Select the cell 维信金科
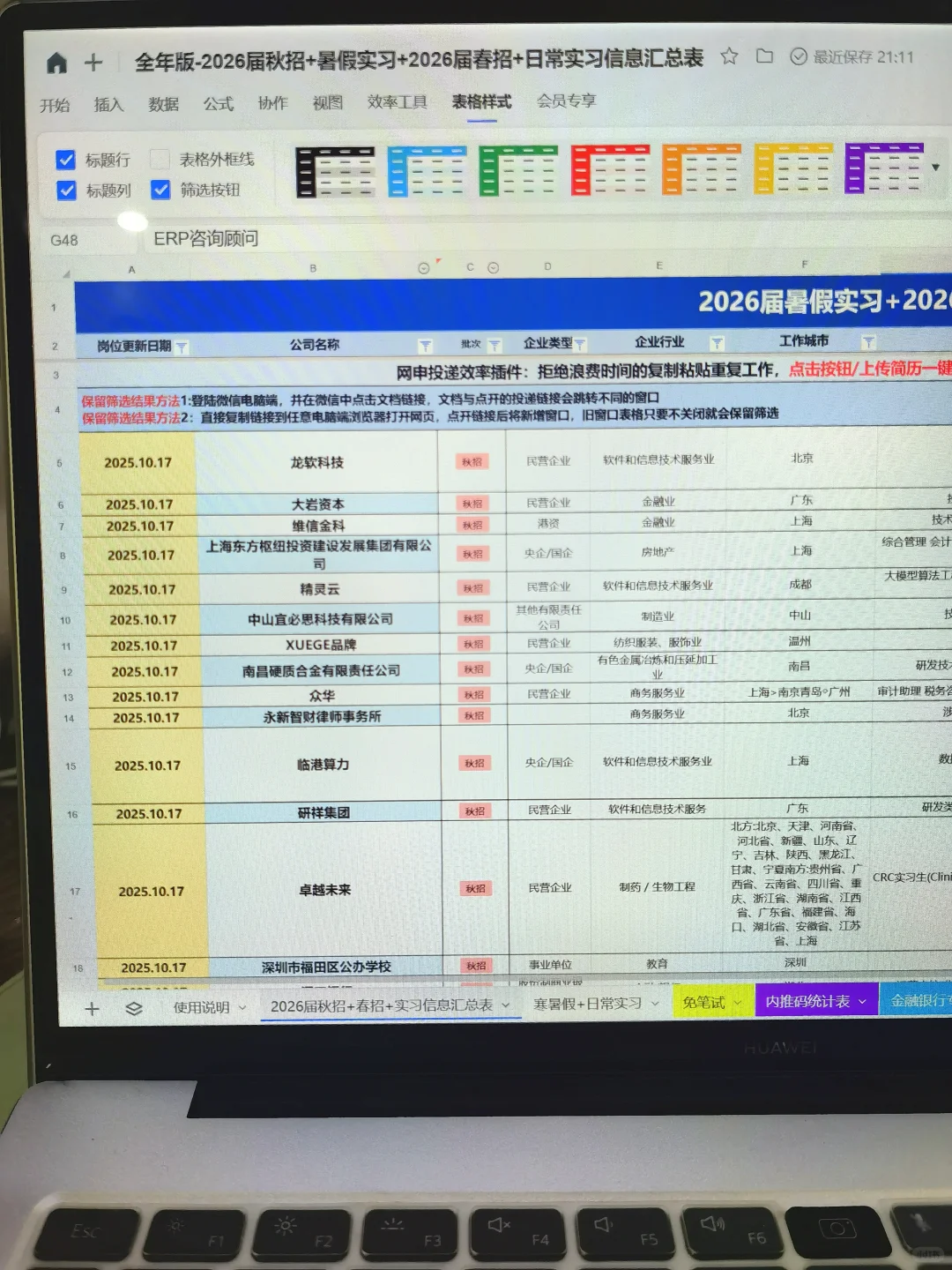 click(x=318, y=526)
